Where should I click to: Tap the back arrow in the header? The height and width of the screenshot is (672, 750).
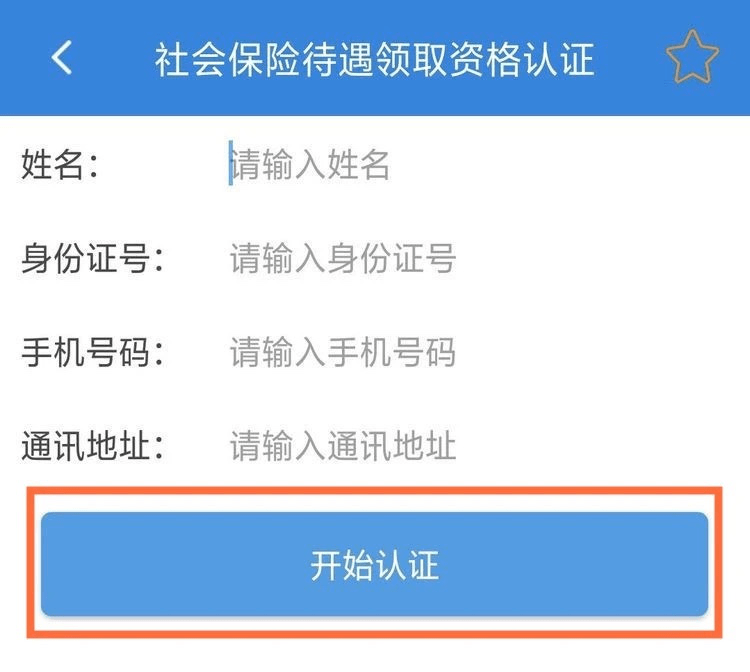pyautogui.click(x=62, y=59)
